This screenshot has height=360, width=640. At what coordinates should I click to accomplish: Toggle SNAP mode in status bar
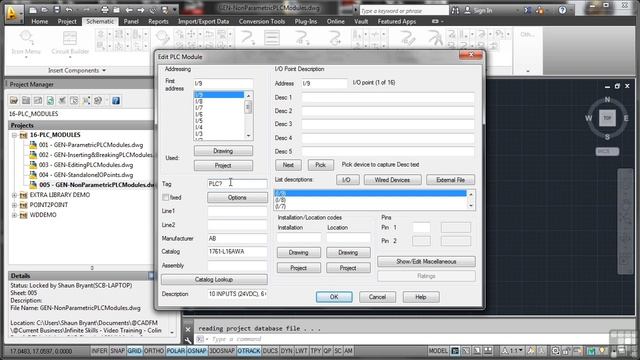118,351
